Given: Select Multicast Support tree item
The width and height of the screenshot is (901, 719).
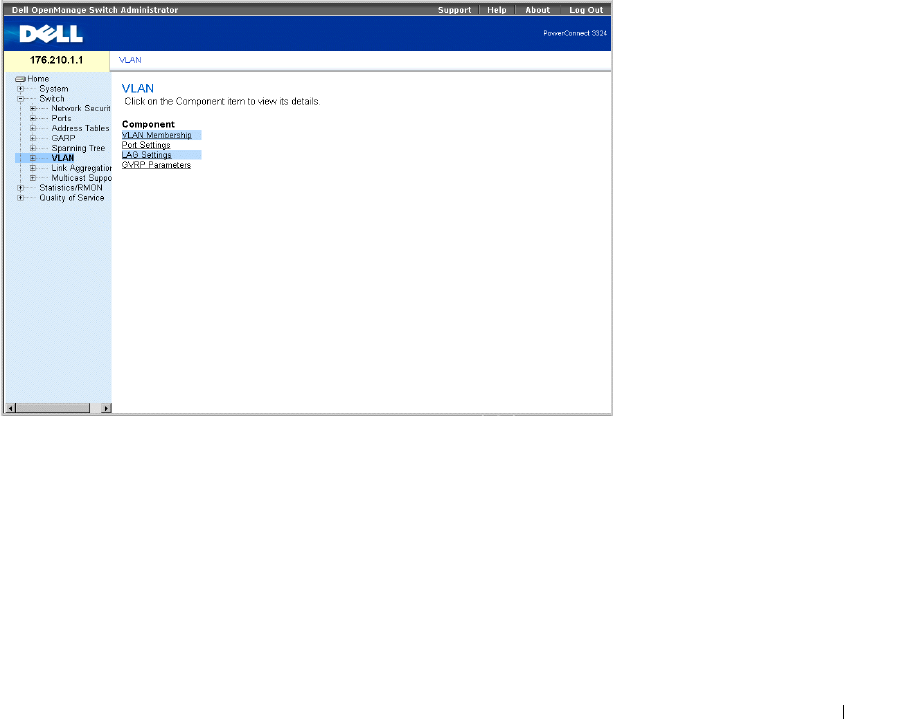Looking at the screenshot, I should click(81, 178).
